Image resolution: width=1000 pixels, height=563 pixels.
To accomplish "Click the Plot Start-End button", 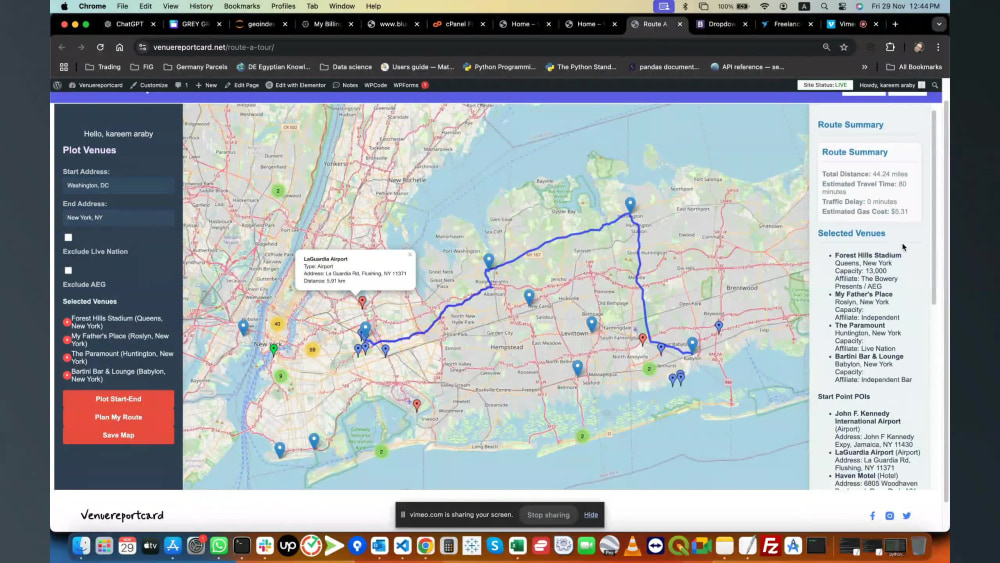I will point(119,399).
